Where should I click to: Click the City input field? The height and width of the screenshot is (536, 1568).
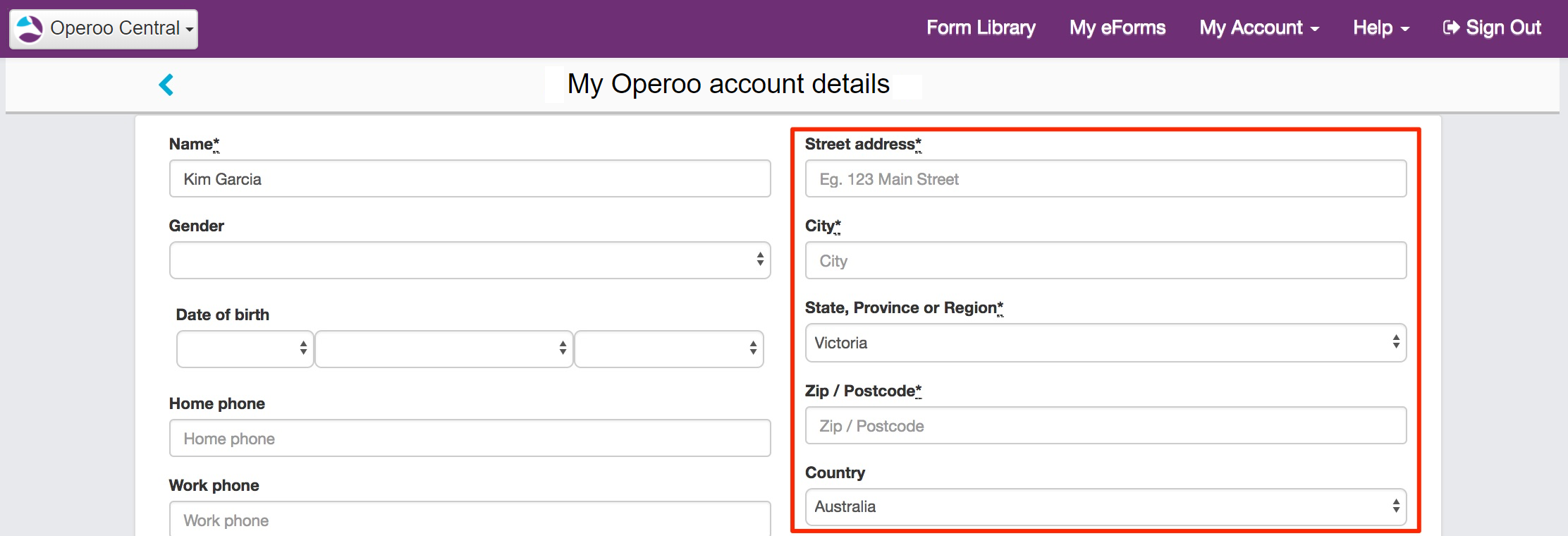(1105, 260)
